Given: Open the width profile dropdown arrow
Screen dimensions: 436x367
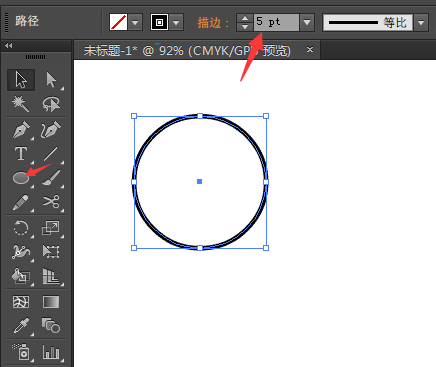Looking at the screenshot, I should 421,23.
